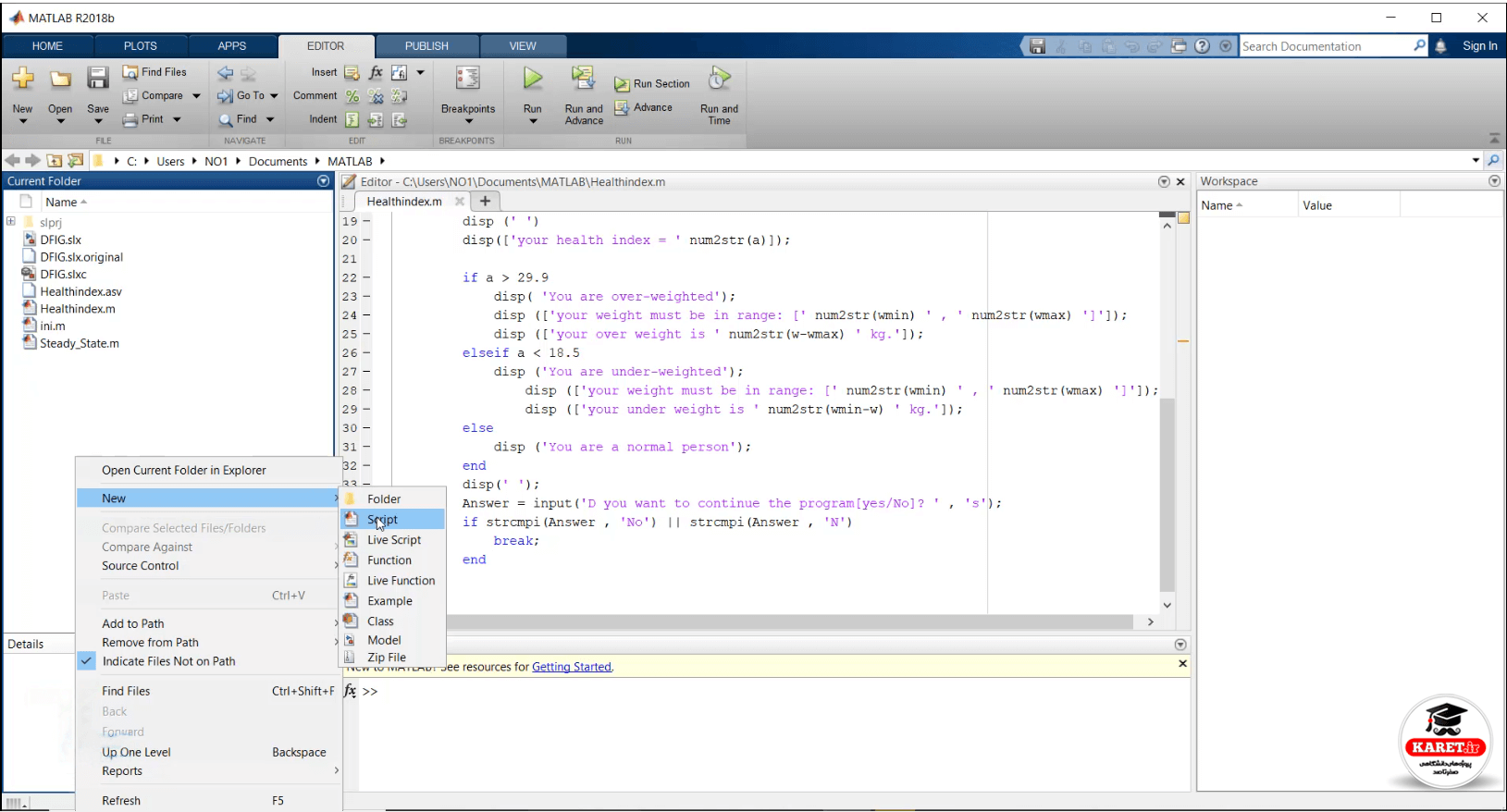The image size is (1507, 812).
Task: Open the New button dropdown arrow
Action: coord(23,121)
